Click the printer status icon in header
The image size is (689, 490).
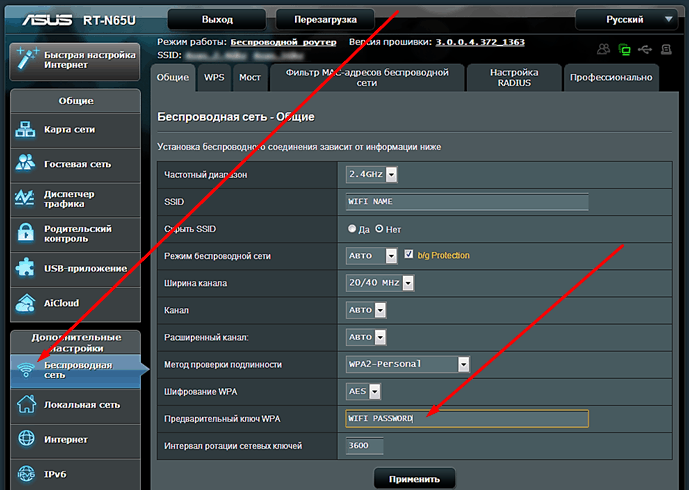tap(668, 49)
